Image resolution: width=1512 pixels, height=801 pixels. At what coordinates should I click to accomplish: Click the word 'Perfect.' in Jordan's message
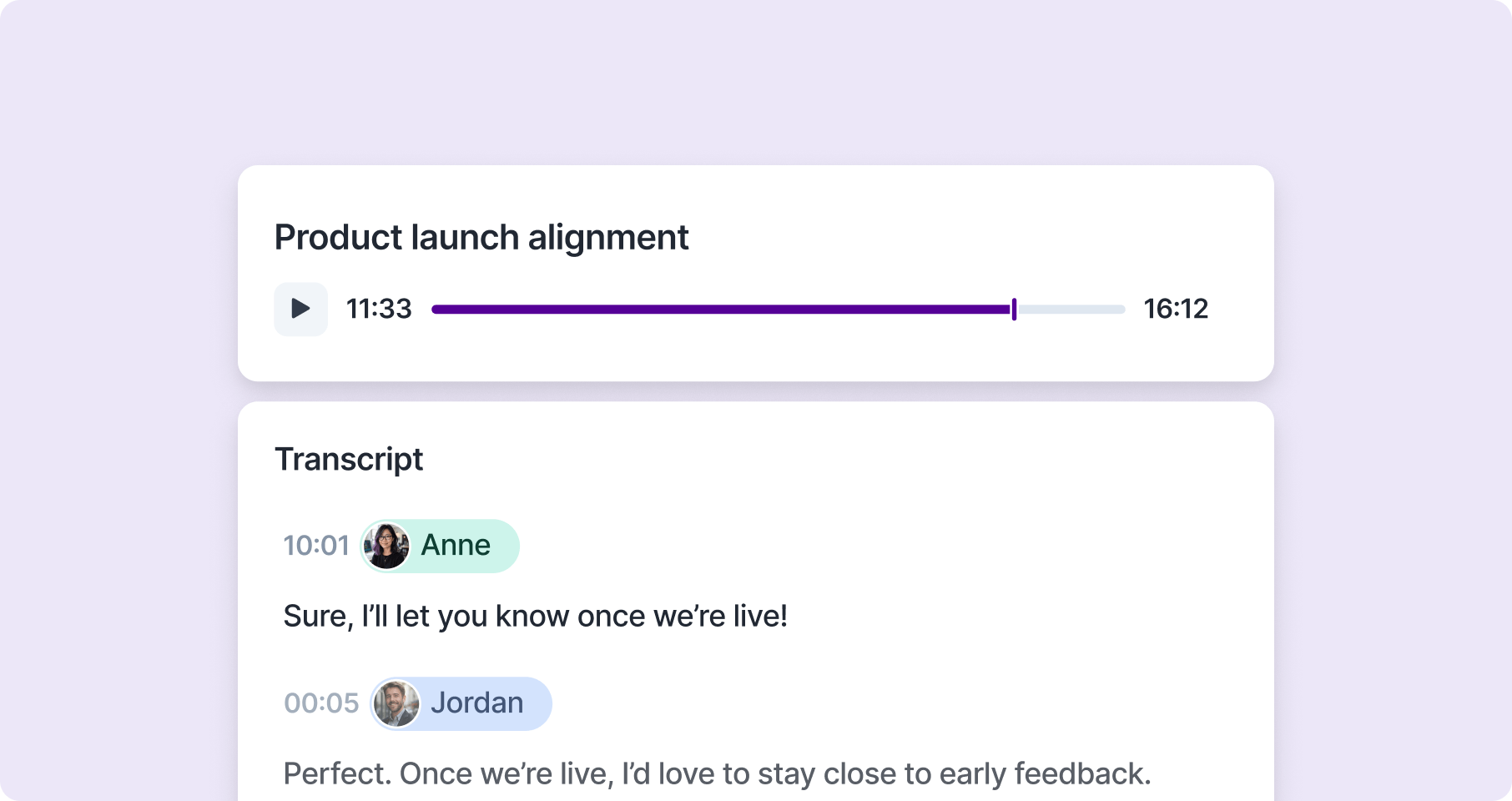click(337, 773)
